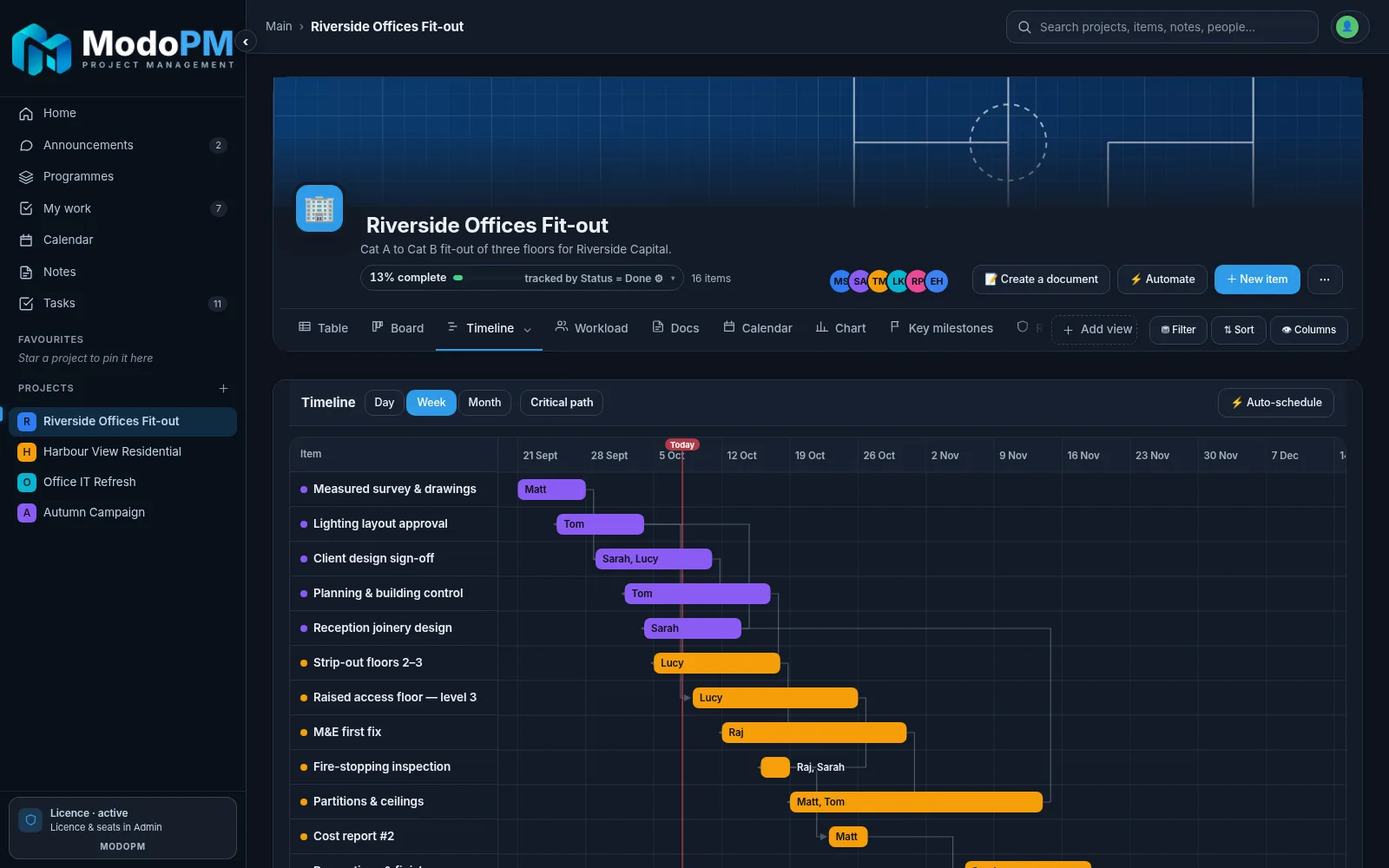Click the Auto-schedule button
1389x868 pixels.
point(1276,403)
